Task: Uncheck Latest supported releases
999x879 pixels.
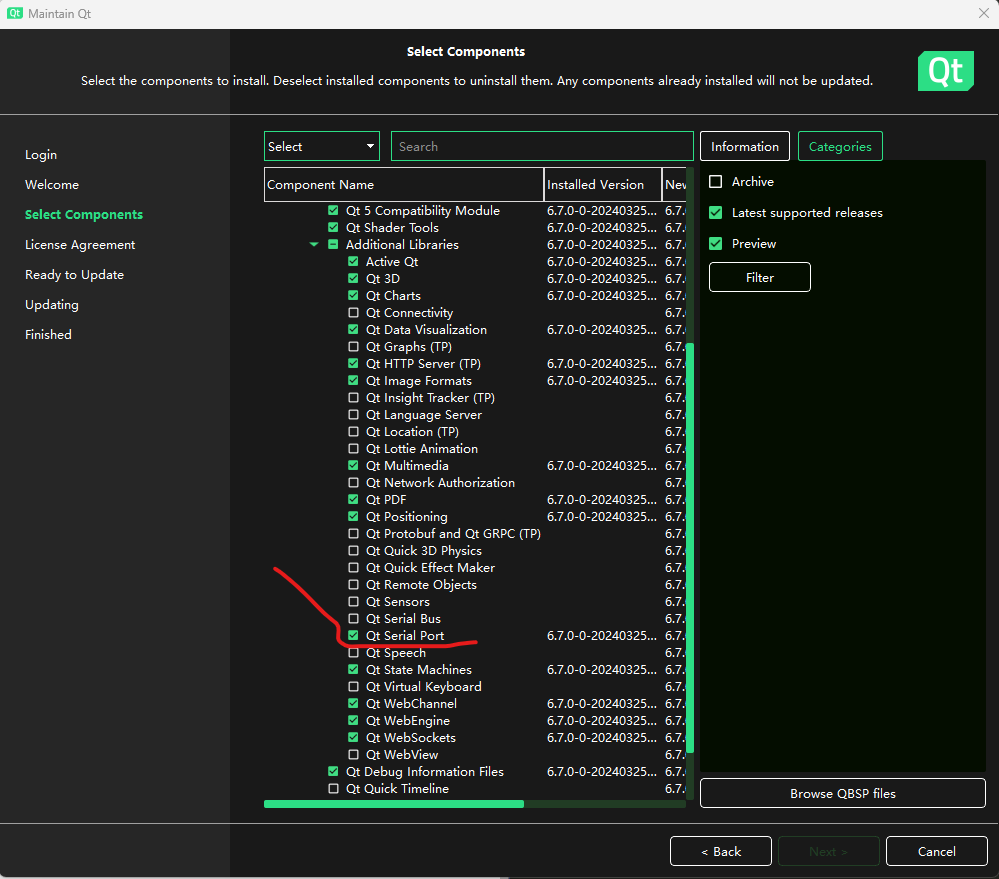Action: click(x=715, y=213)
